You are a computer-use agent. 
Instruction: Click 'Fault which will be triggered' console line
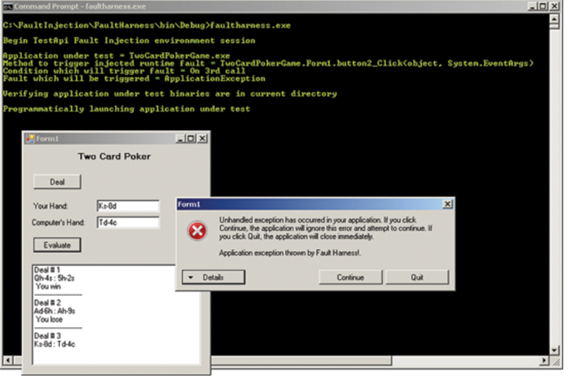pyautogui.click(x=134, y=79)
